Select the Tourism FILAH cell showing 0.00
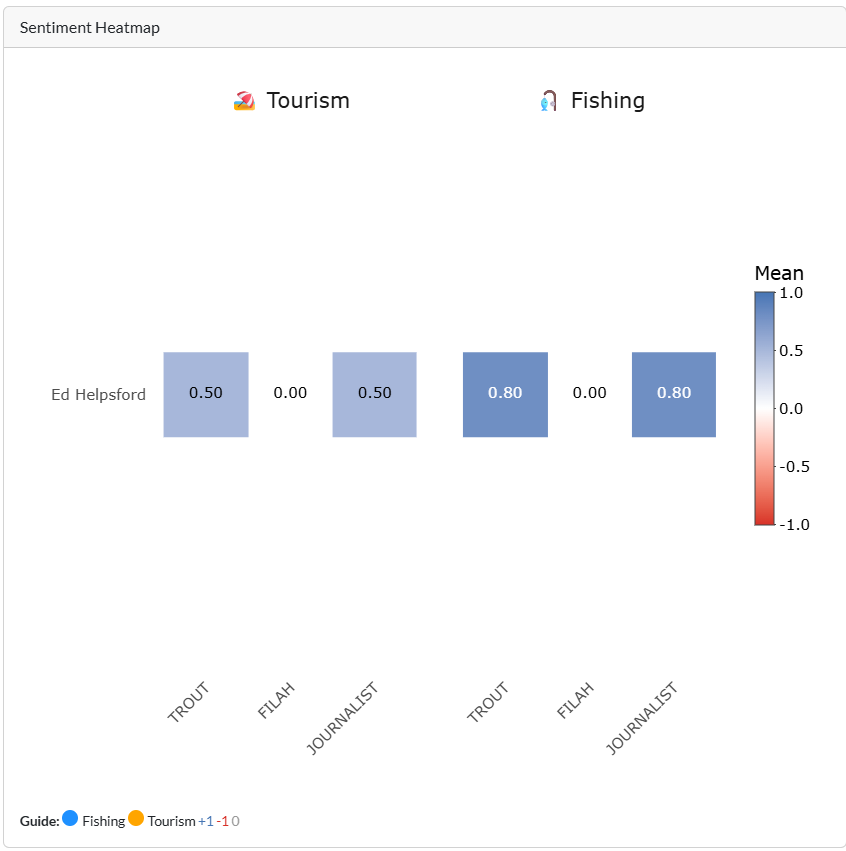The width and height of the screenshot is (846, 851). pos(290,394)
